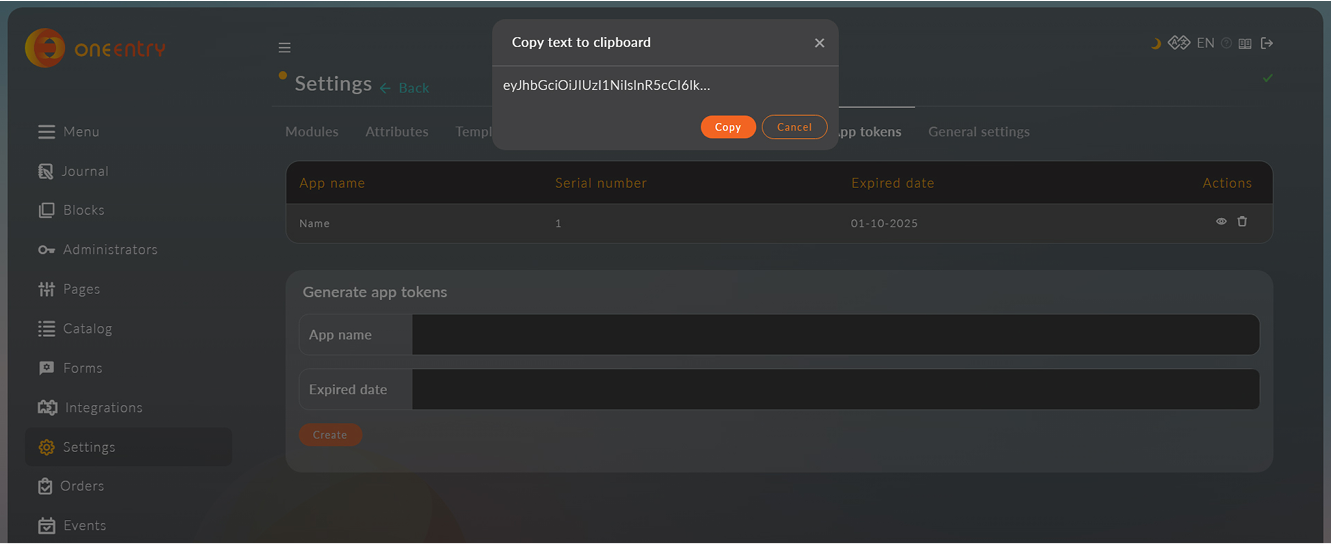The image size is (1331, 544).
Task: Click the help question mark icon
Action: tap(1226, 43)
